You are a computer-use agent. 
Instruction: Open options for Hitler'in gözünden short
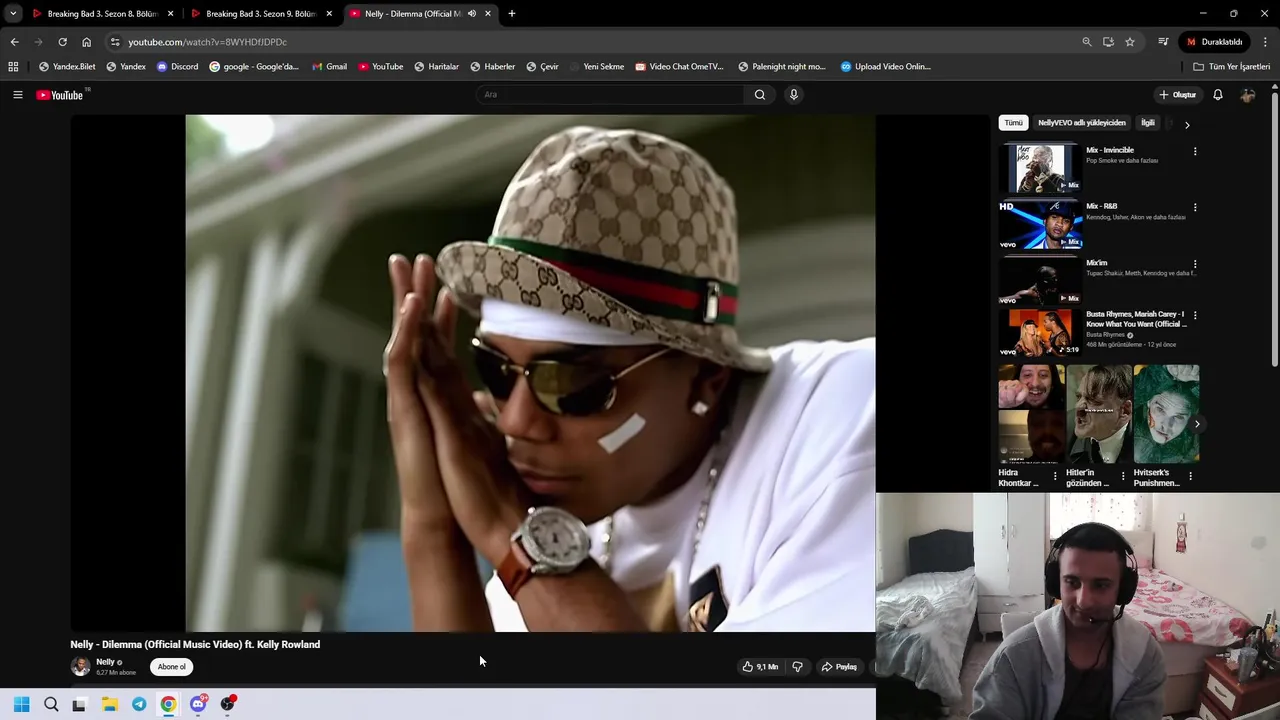(x=1122, y=476)
